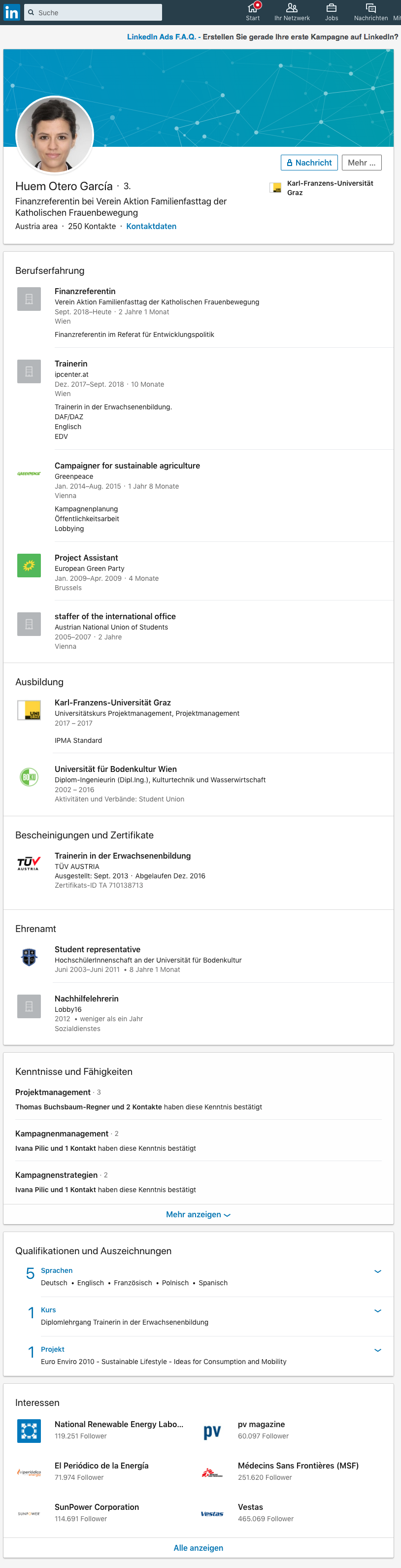Expand the Kurs section chevron

pyautogui.click(x=377, y=1311)
